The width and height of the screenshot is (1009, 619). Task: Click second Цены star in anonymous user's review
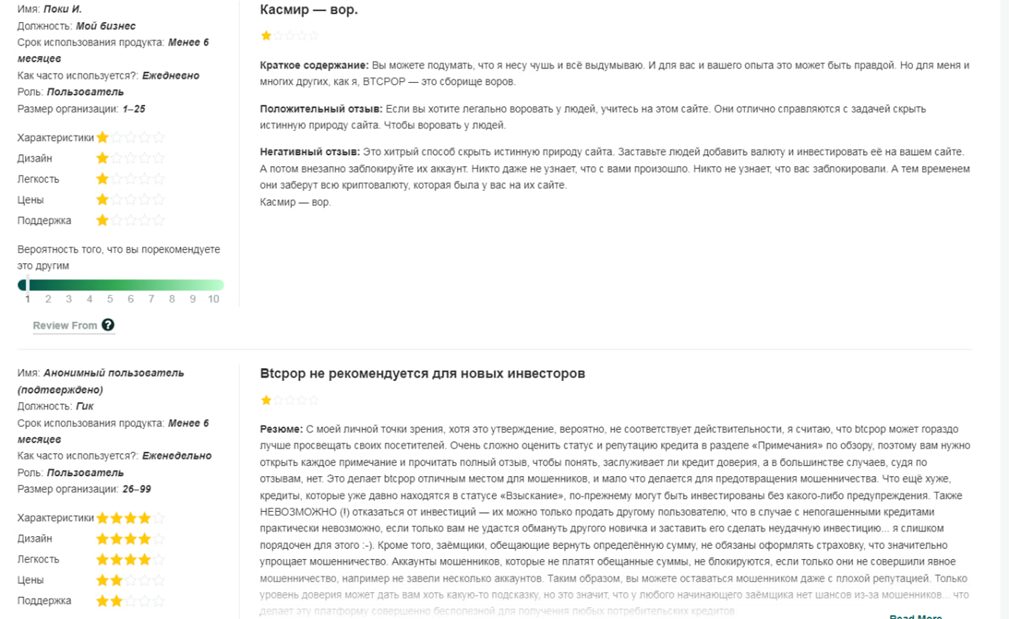(x=116, y=580)
